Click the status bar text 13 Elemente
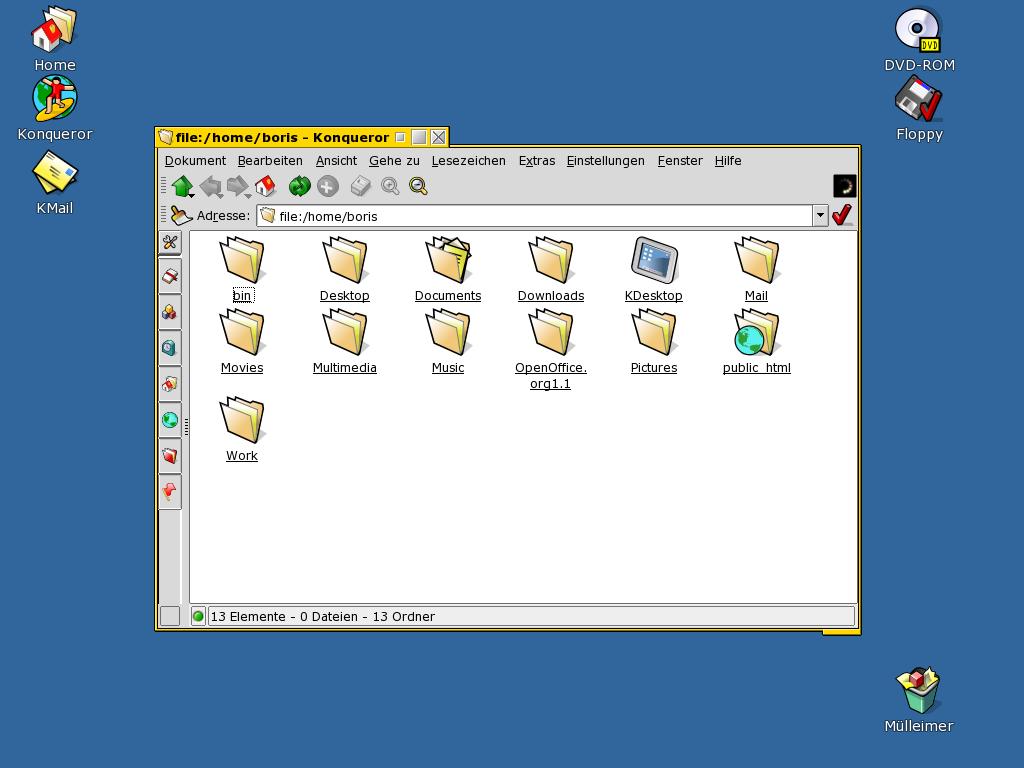 click(x=248, y=616)
